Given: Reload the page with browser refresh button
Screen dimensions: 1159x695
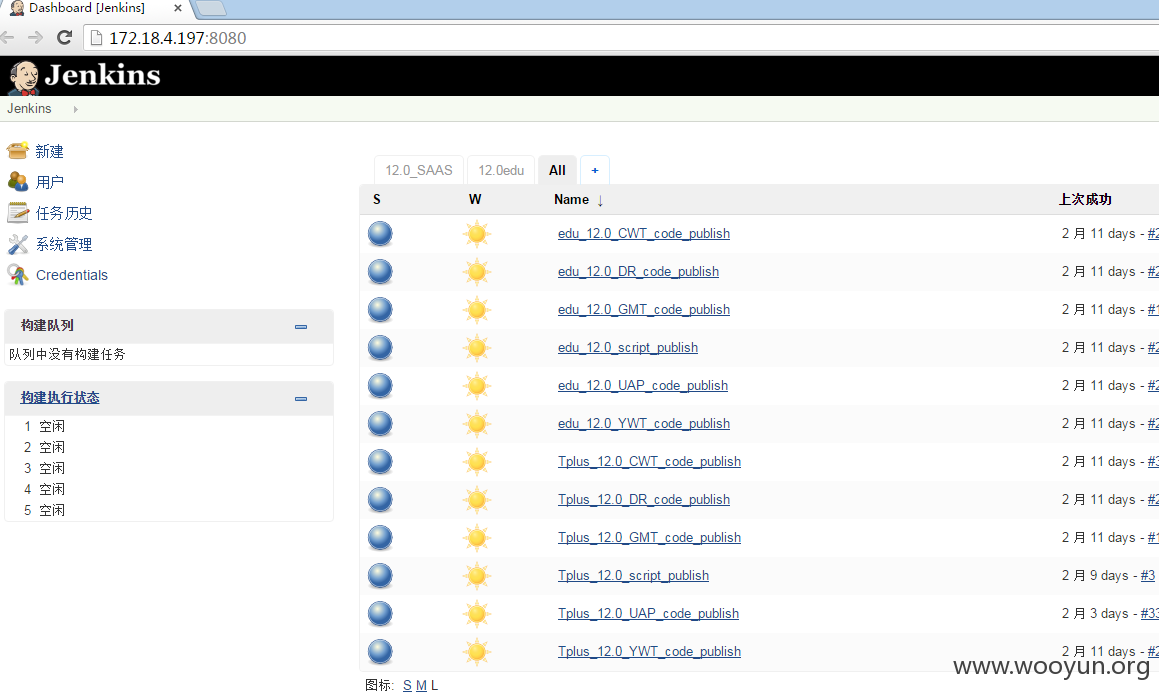Looking at the screenshot, I should [x=64, y=38].
